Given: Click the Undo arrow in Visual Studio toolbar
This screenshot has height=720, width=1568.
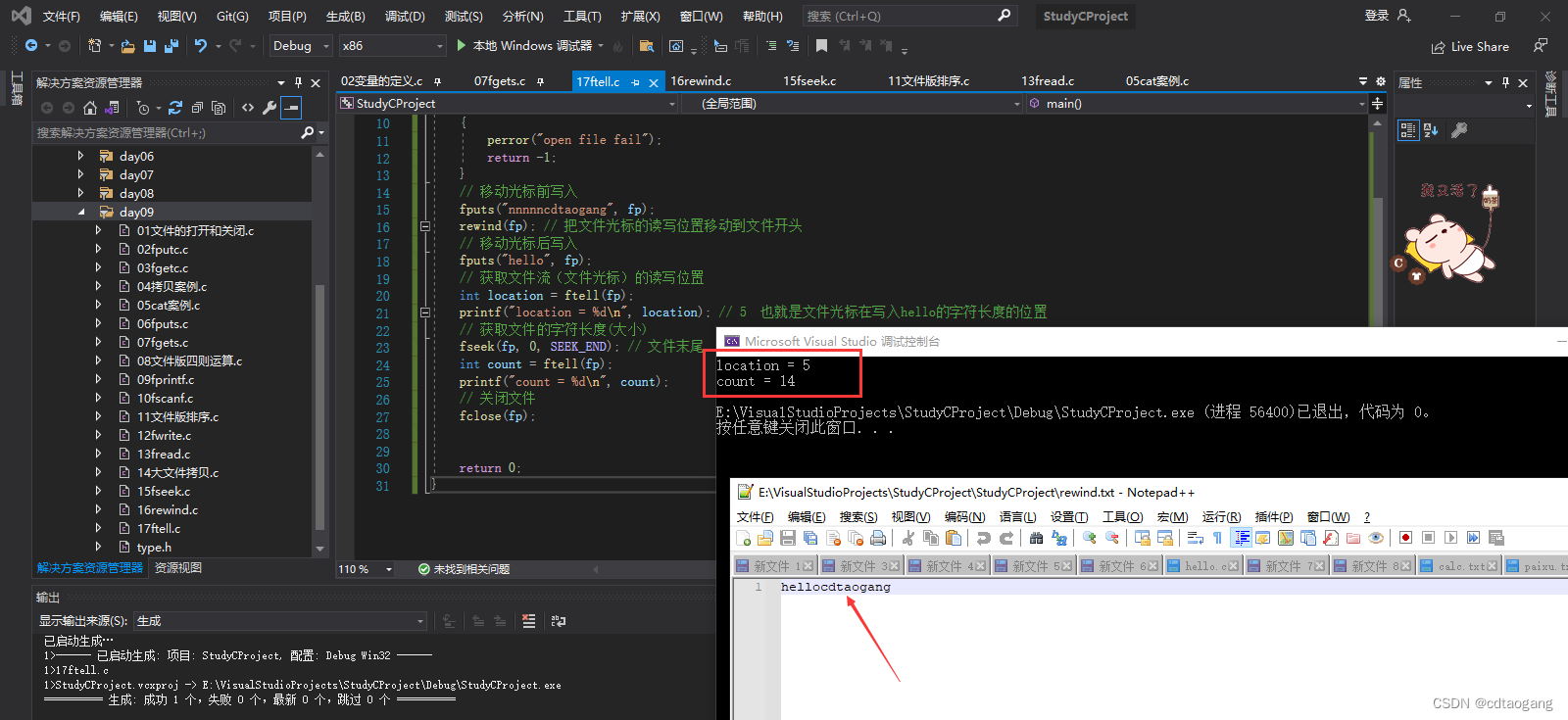Looking at the screenshot, I should (201, 46).
